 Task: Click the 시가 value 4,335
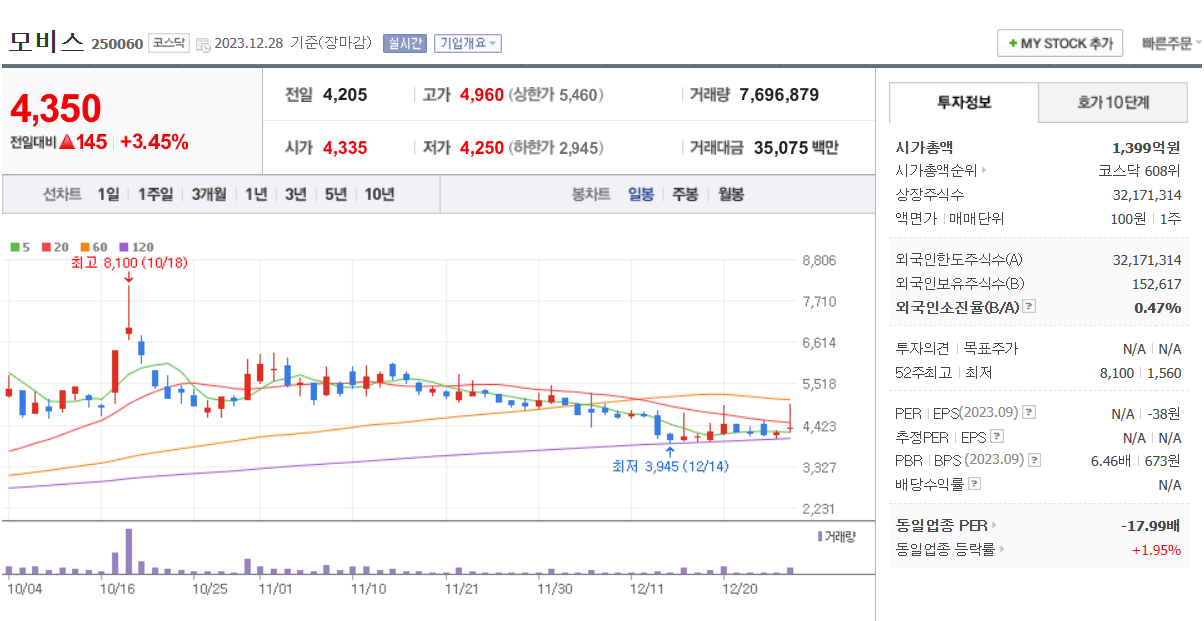345,148
